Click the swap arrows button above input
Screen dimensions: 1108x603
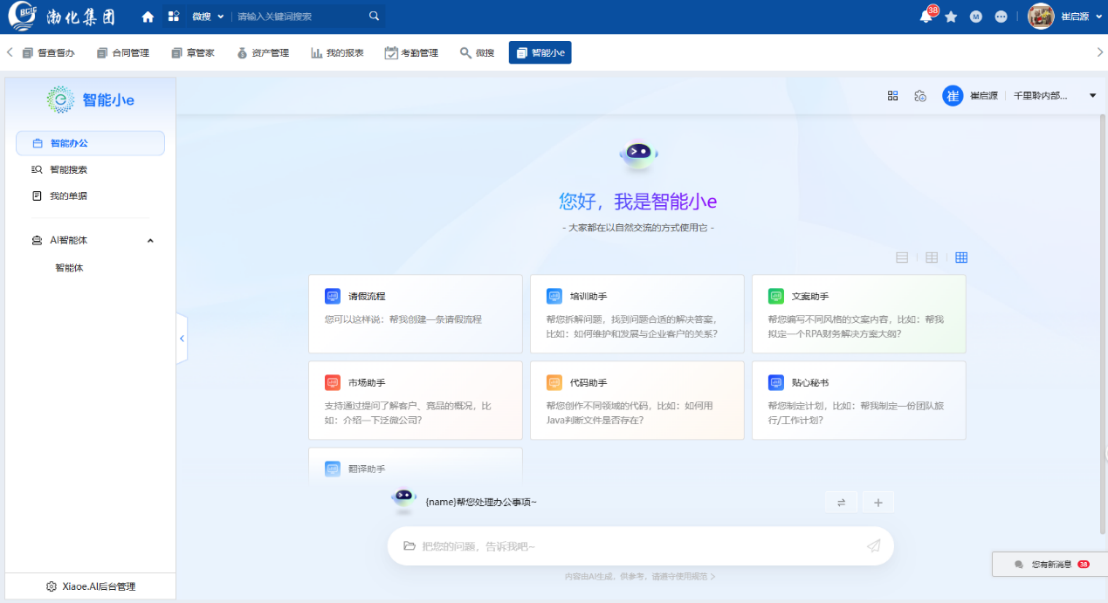(x=841, y=502)
